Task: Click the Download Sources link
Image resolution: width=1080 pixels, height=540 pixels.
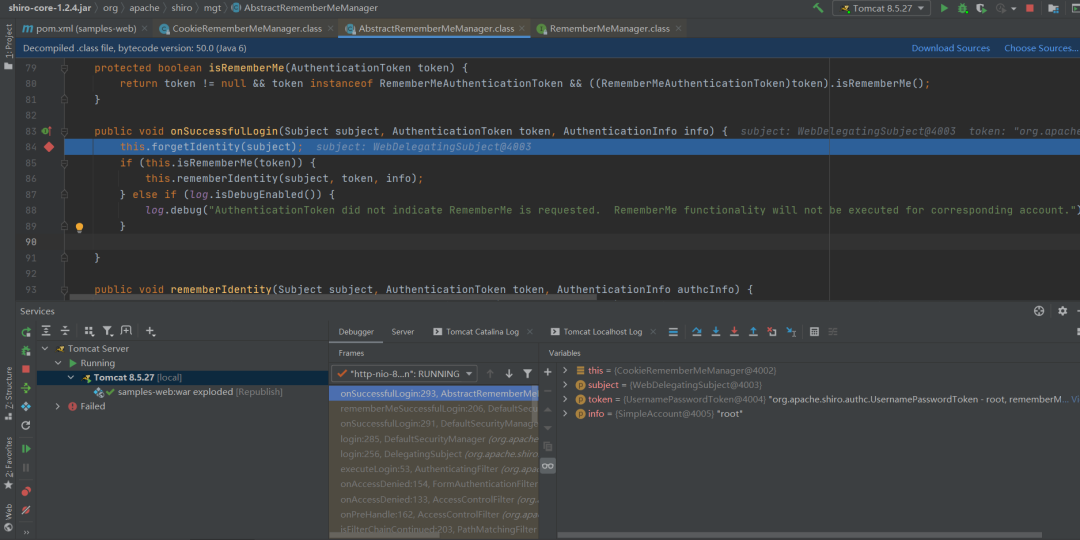Action: (951, 48)
